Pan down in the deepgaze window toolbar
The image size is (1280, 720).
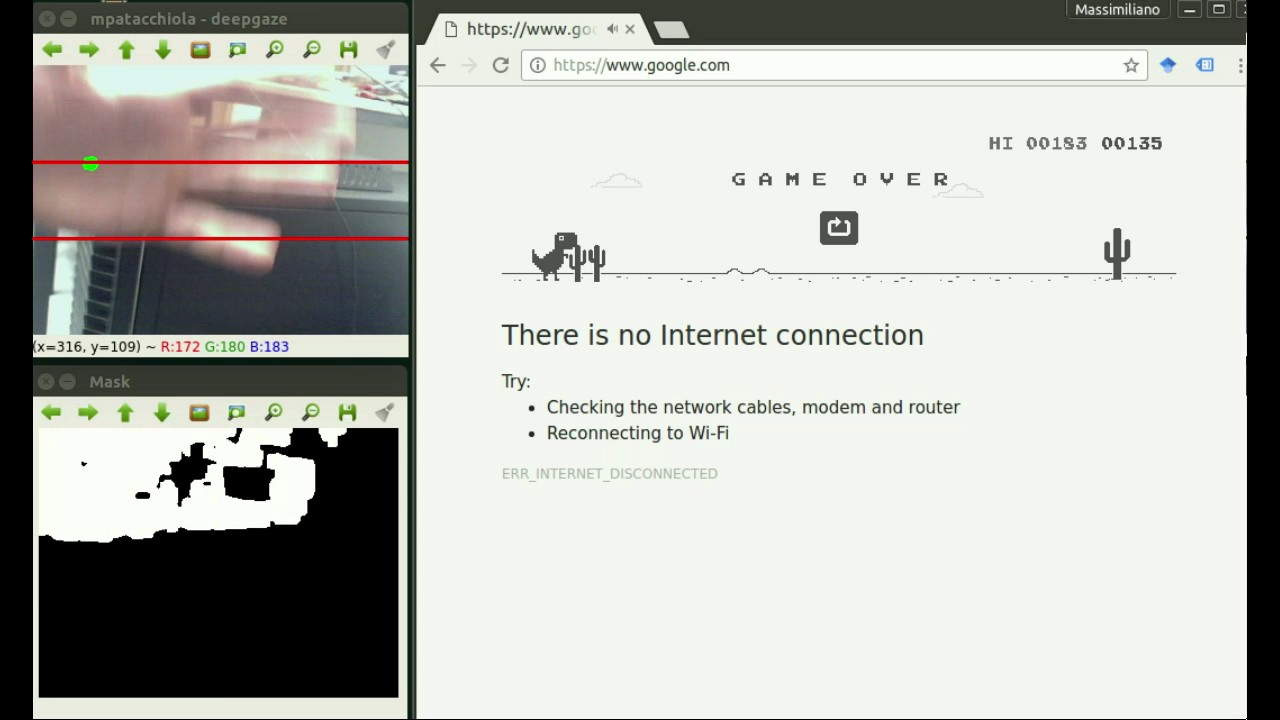tap(163, 49)
